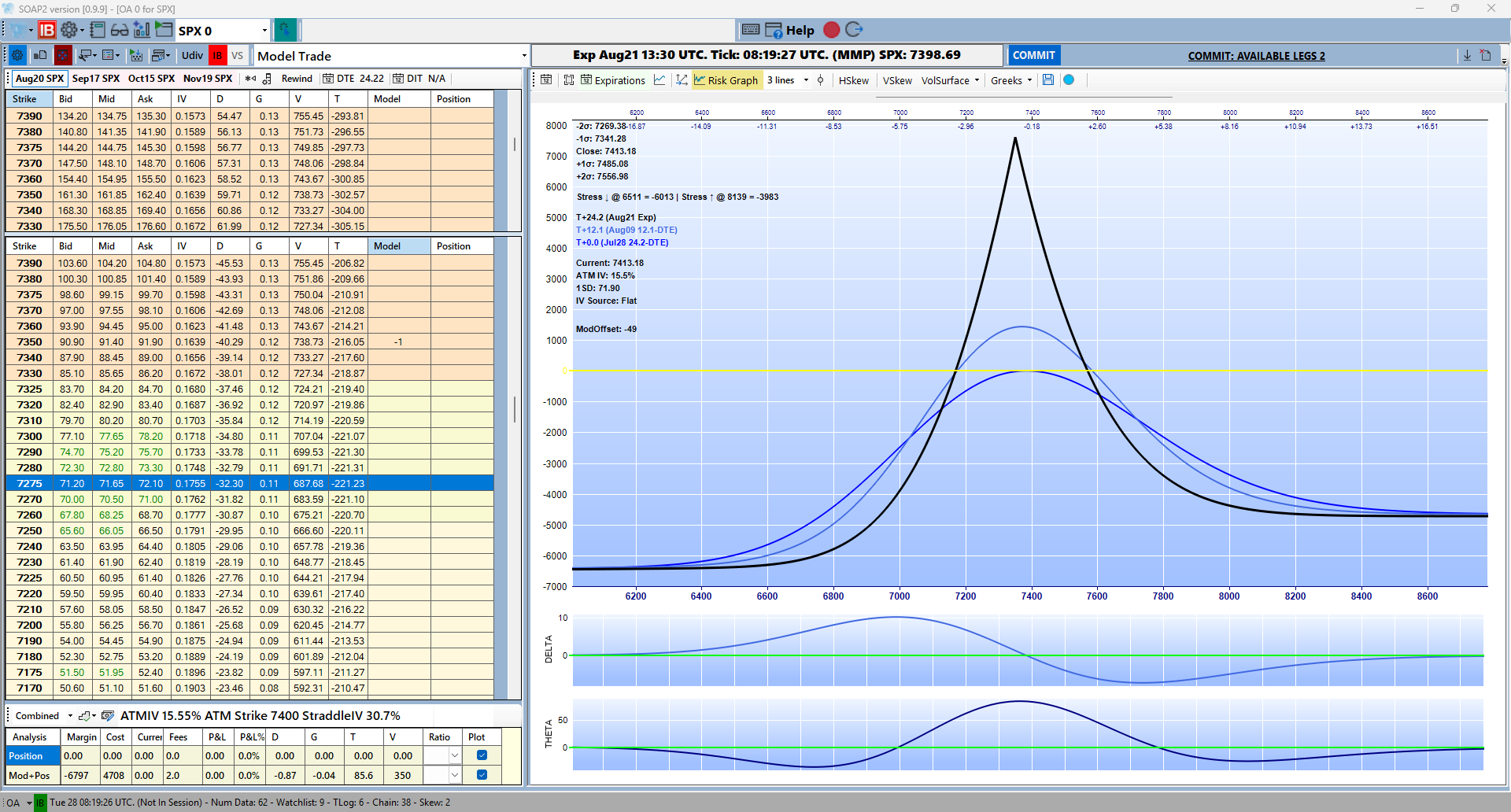Switch to the Aug20 SPX expiration tab

(39, 78)
